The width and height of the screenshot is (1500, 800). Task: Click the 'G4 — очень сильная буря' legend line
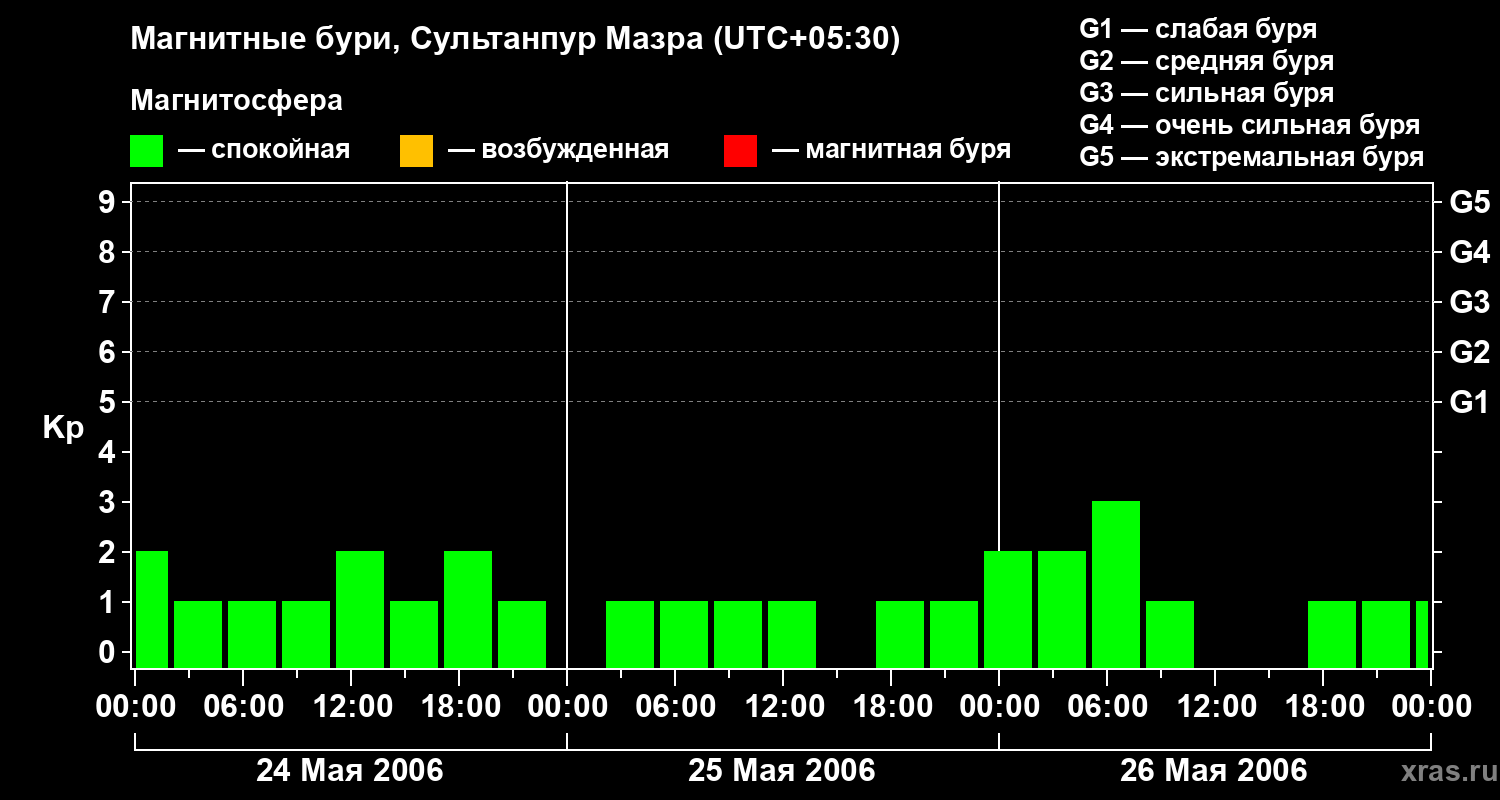pyautogui.click(x=1249, y=125)
